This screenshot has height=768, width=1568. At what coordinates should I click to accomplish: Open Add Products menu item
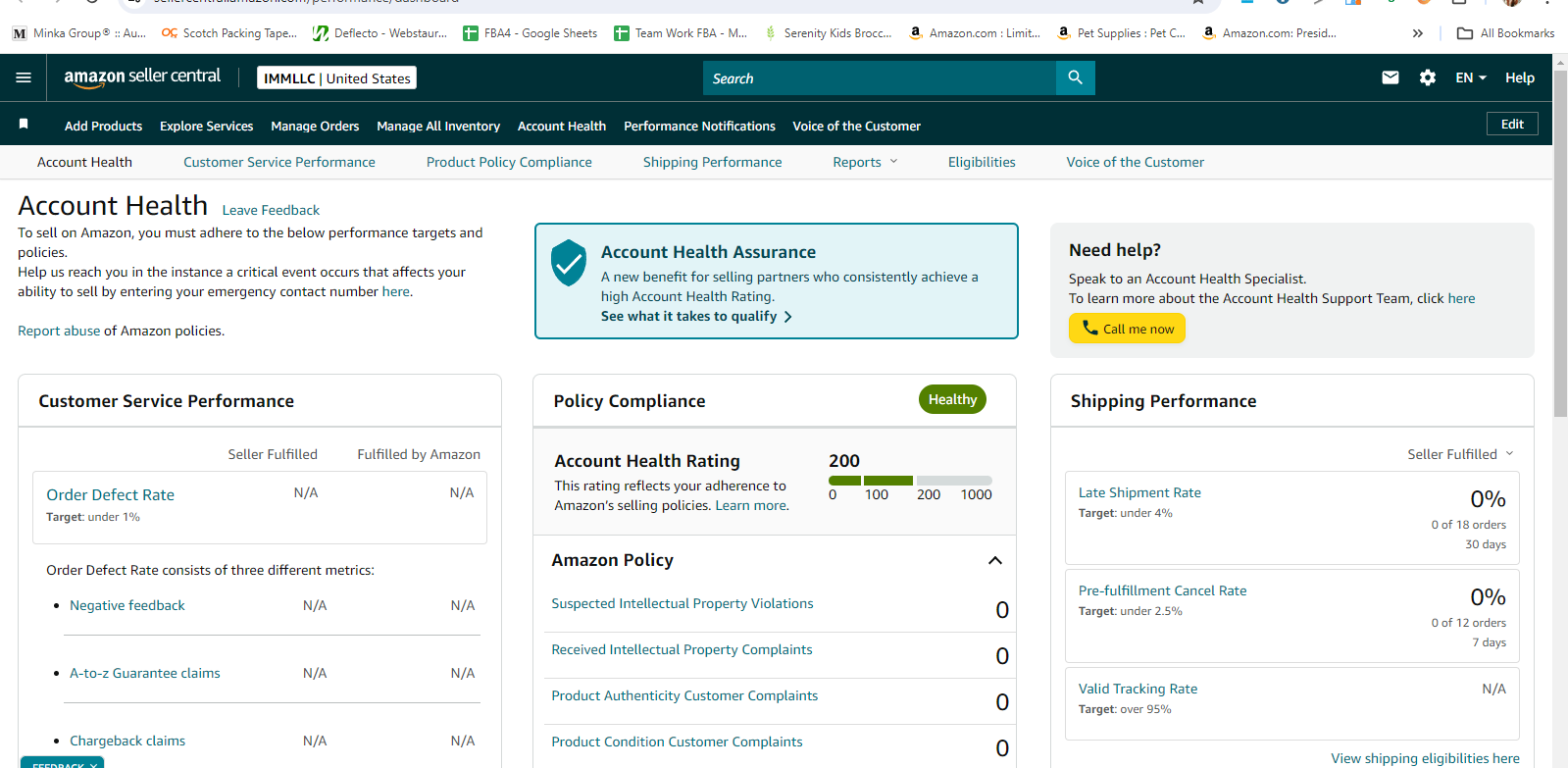tap(103, 126)
